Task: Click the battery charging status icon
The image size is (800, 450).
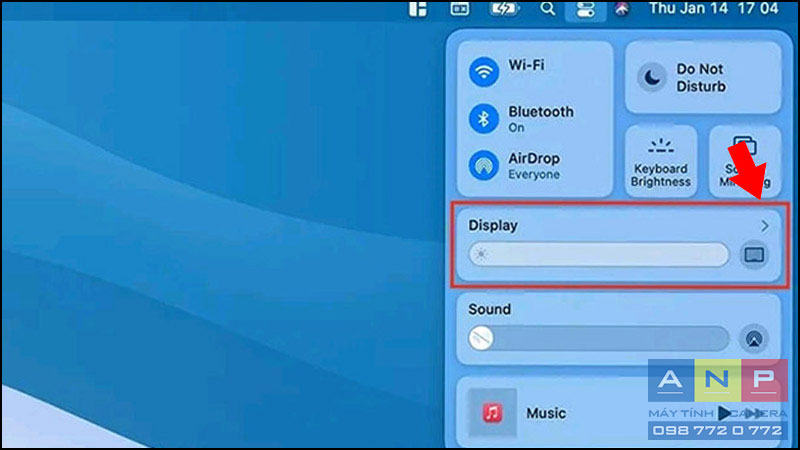Action: (x=504, y=9)
